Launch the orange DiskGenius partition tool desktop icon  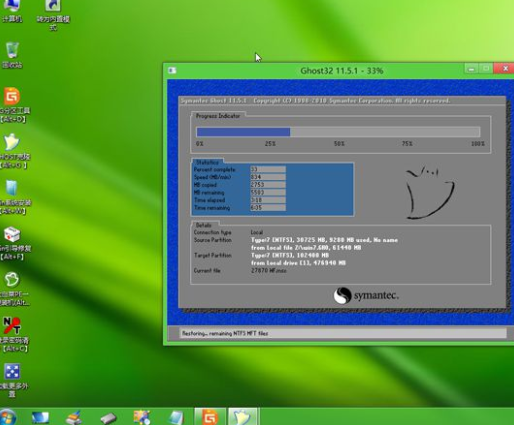click(x=12, y=104)
